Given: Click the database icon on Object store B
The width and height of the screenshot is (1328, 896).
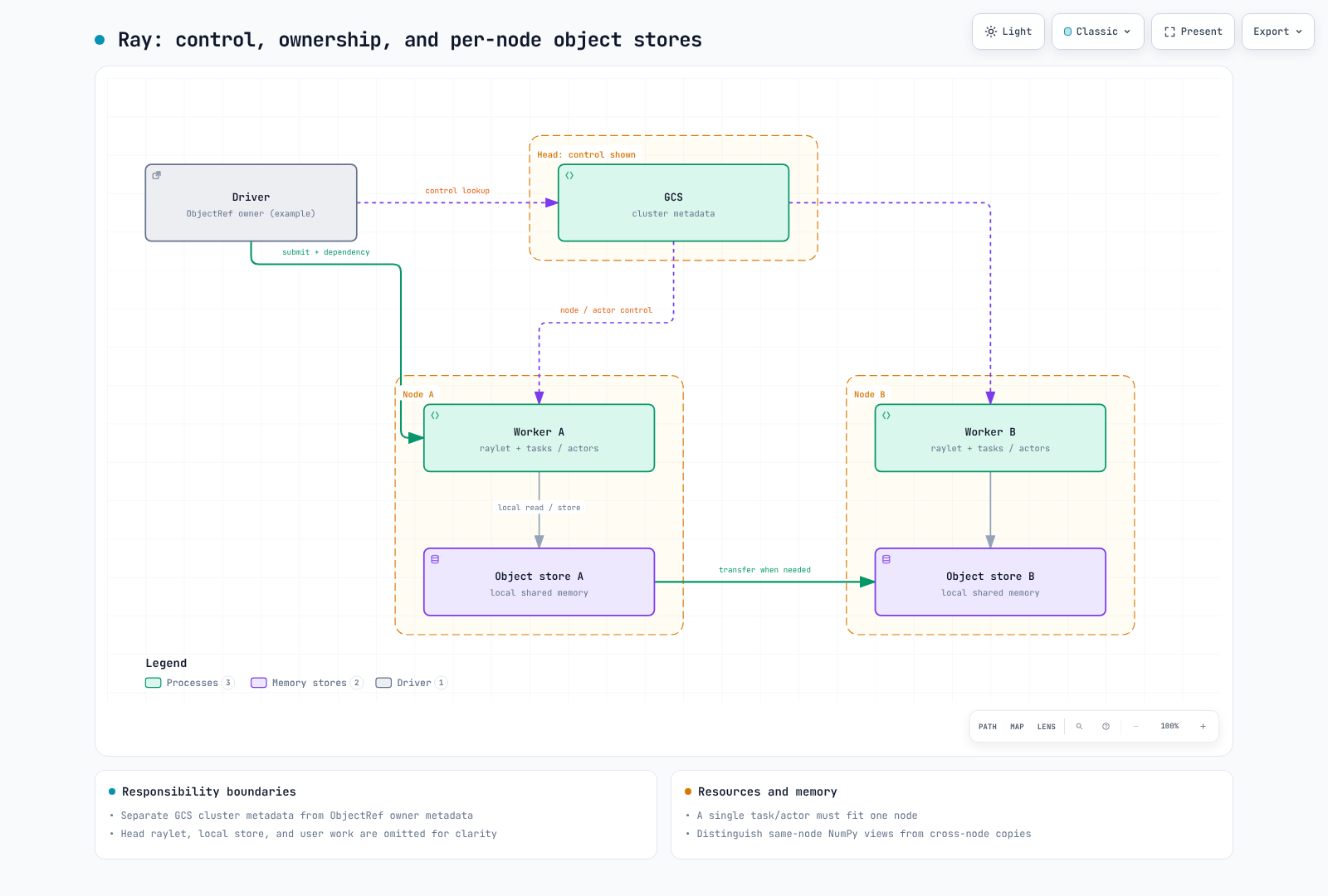Looking at the screenshot, I should [x=886, y=559].
